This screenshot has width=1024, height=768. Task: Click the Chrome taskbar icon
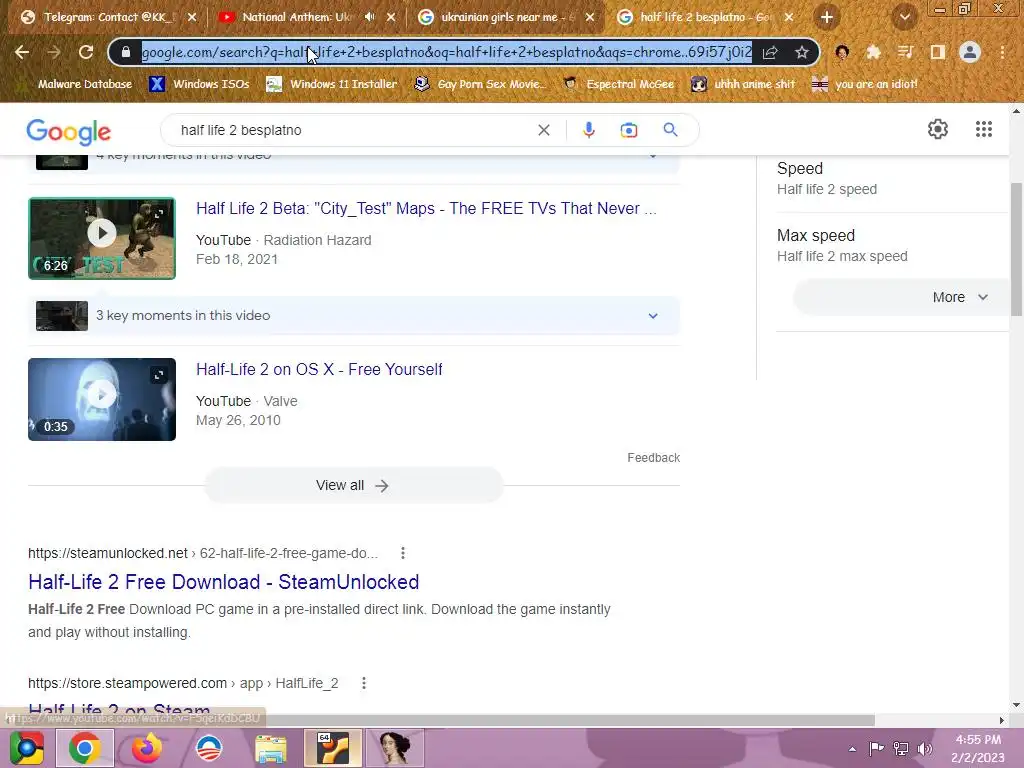click(x=85, y=748)
